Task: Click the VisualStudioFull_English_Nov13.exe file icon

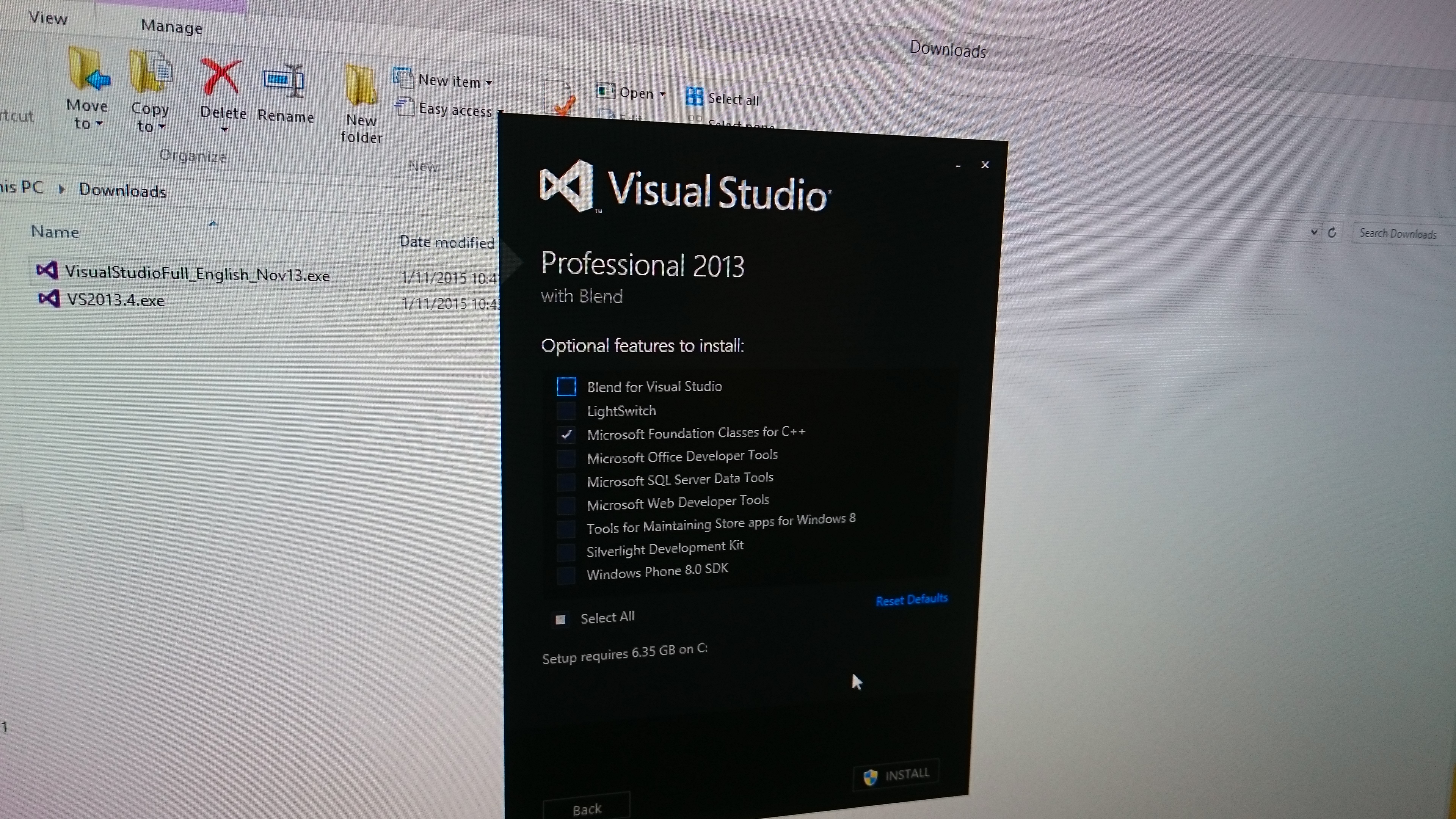Action: pos(47,271)
